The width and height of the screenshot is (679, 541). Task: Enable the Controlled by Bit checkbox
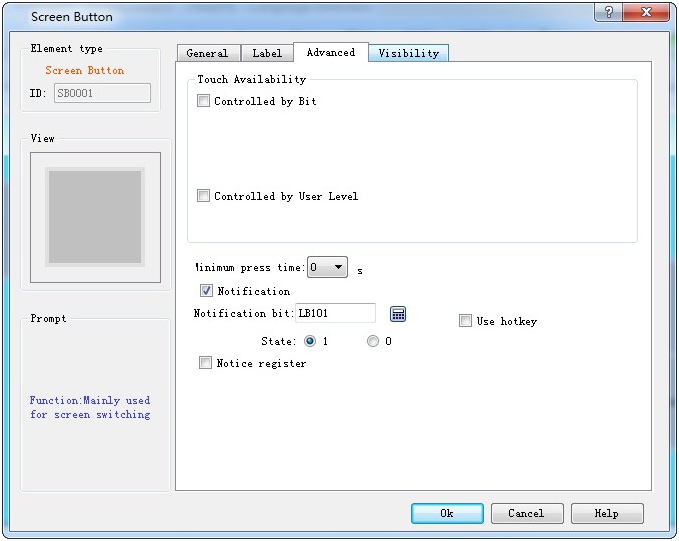pos(204,101)
